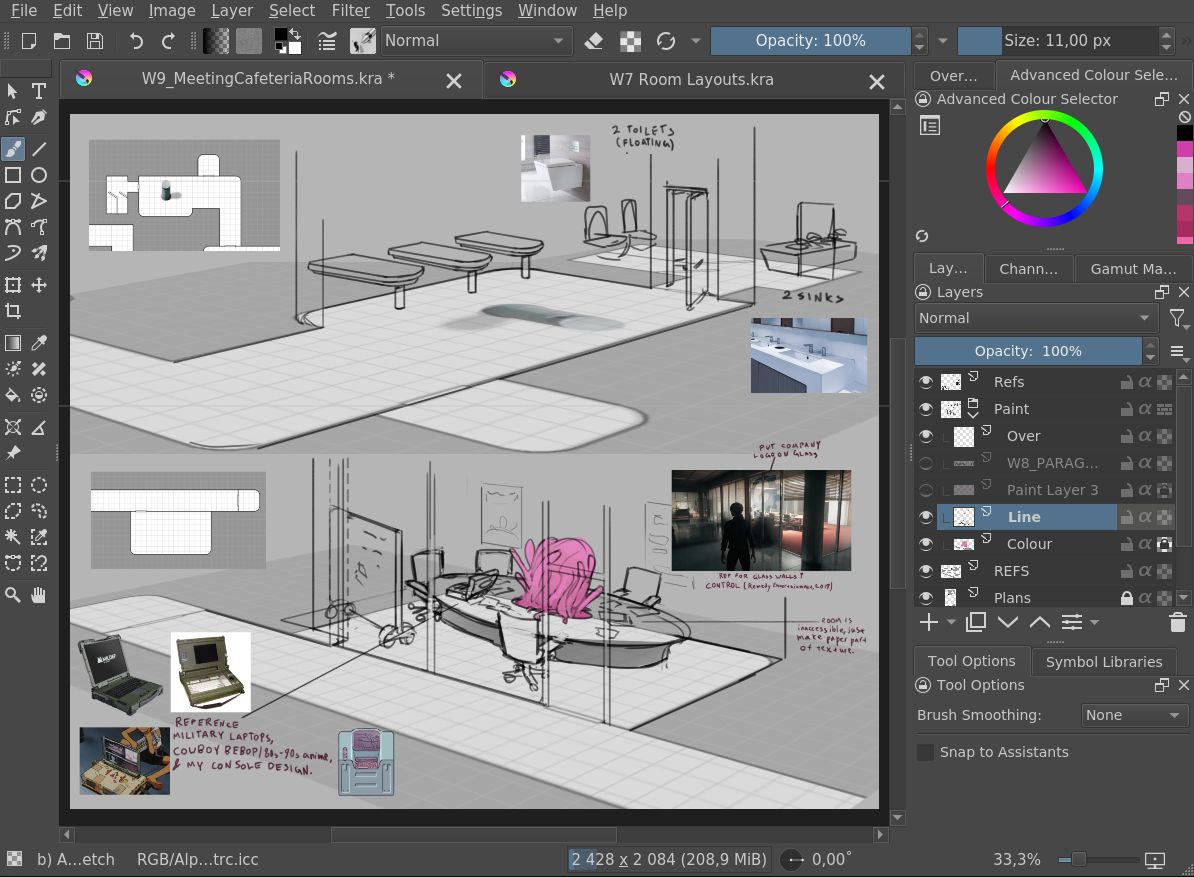Move layer down with the chevron
The height and width of the screenshot is (877, 1194).
click(1007, 623)
